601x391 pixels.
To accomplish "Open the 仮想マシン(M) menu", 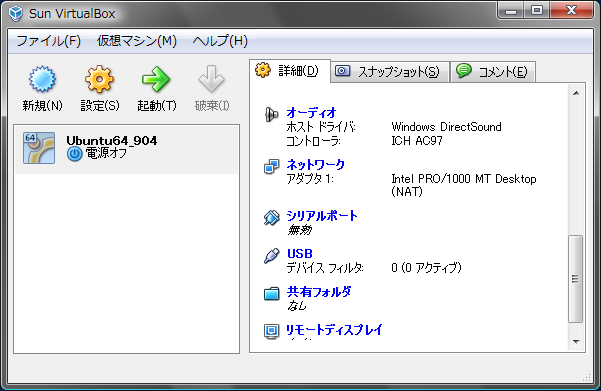I will coord(137,41).
